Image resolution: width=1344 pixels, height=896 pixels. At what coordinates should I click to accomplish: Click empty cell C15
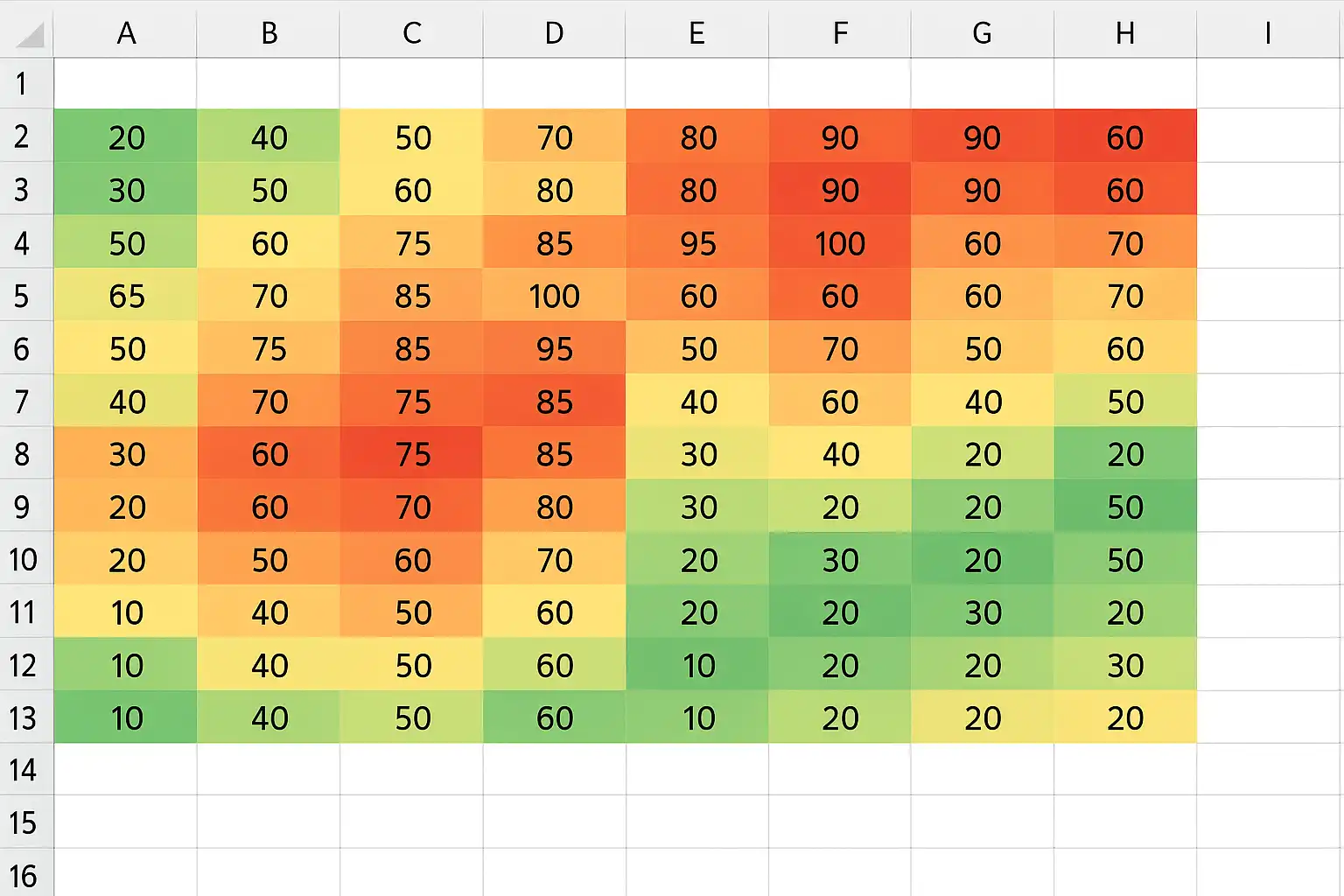pos(411,822)
